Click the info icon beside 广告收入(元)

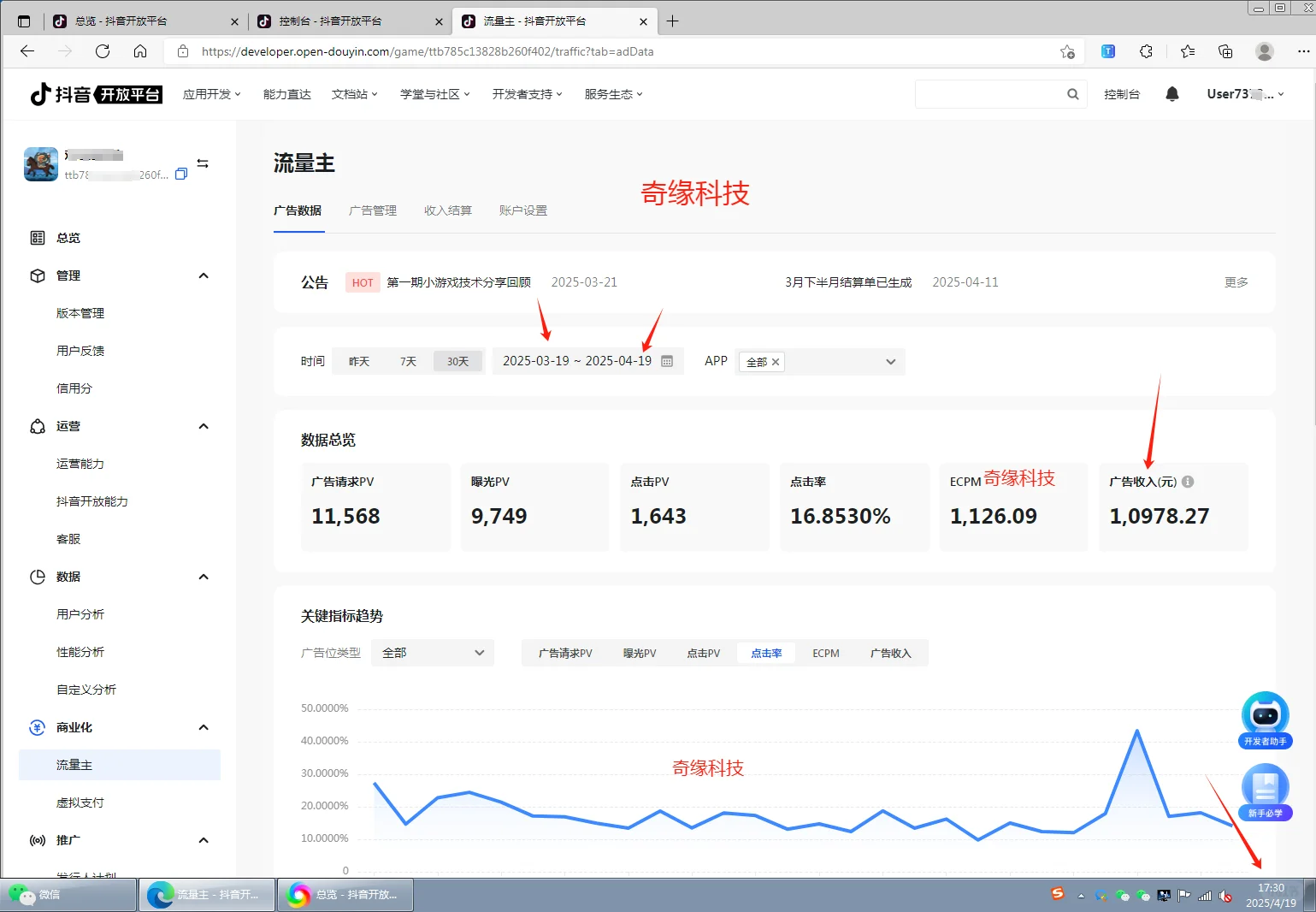[x=1187, y=482]
